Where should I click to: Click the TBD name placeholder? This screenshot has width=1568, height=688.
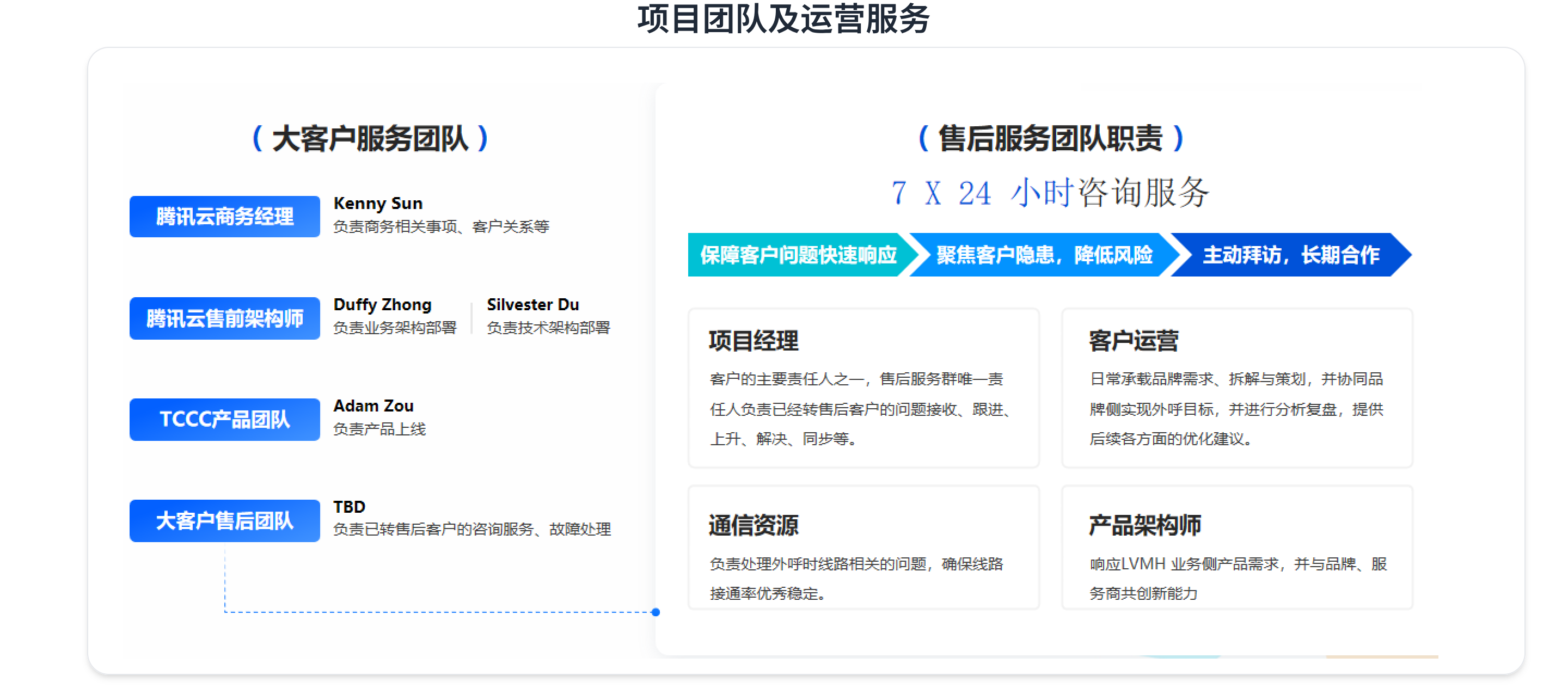tap(349, 507)
